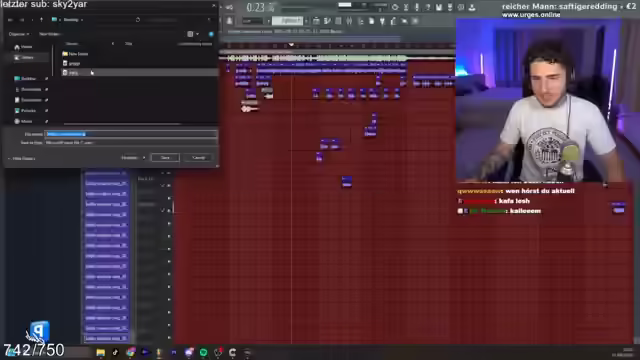The width and height of the screenshot is (640, 360).
Task: Open the Piano roll view icon
Action: [x=327, y=21]
